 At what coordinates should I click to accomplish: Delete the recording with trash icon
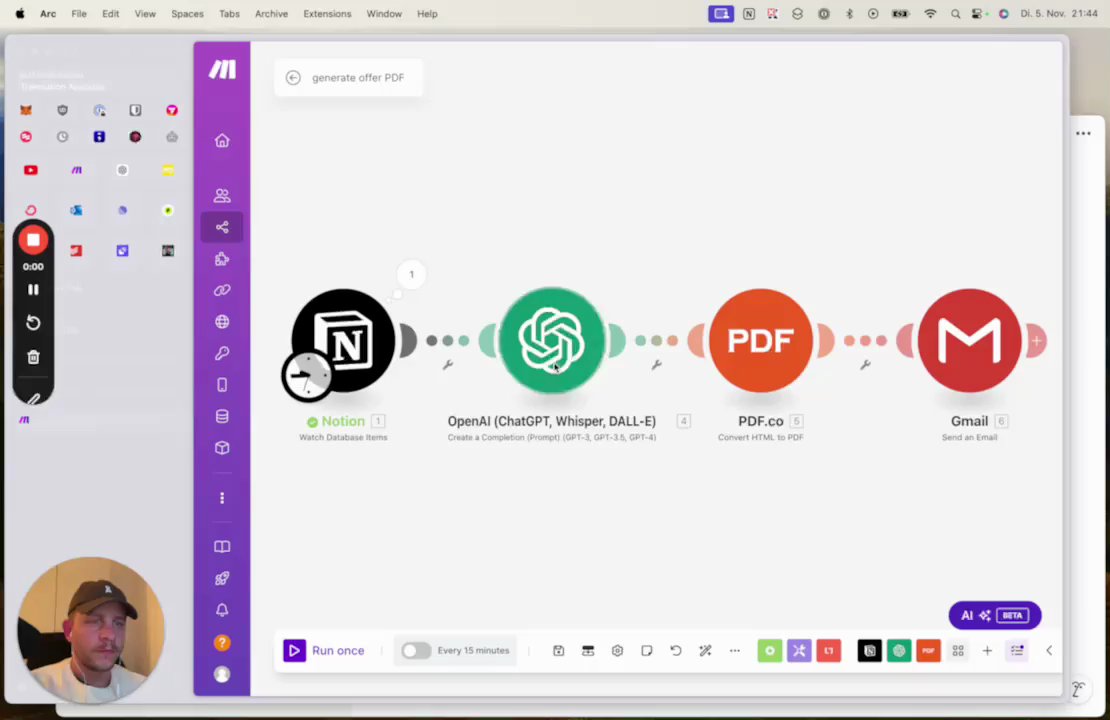(33, 358)
